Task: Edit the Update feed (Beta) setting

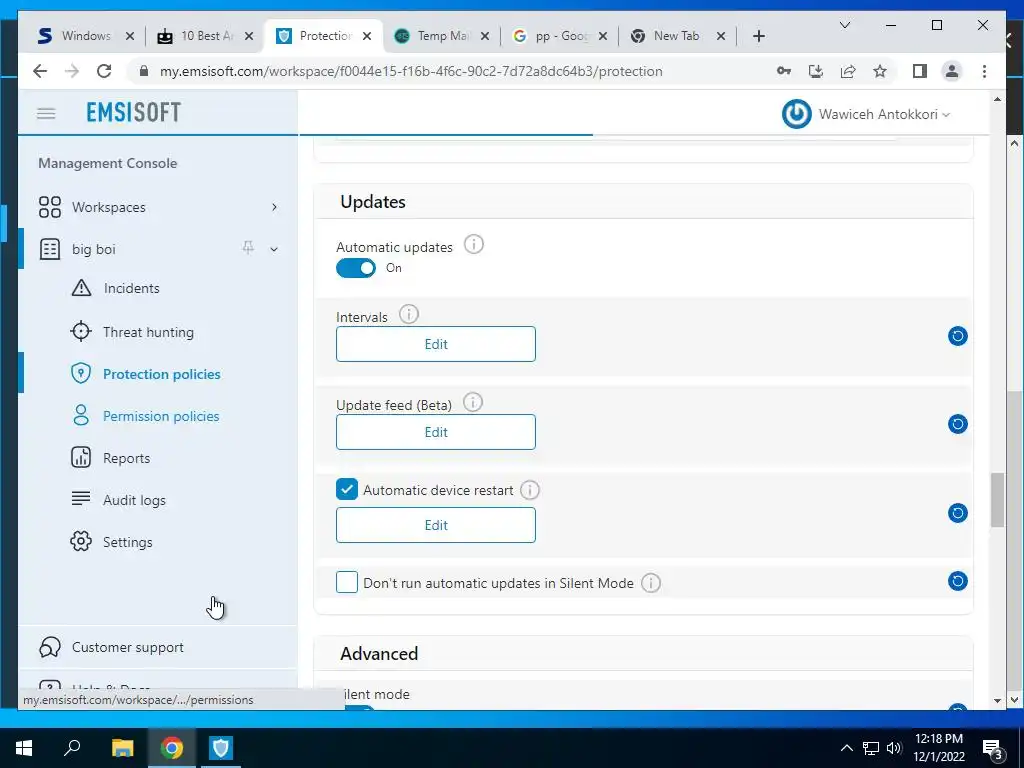Action: (x=436, y=432)
